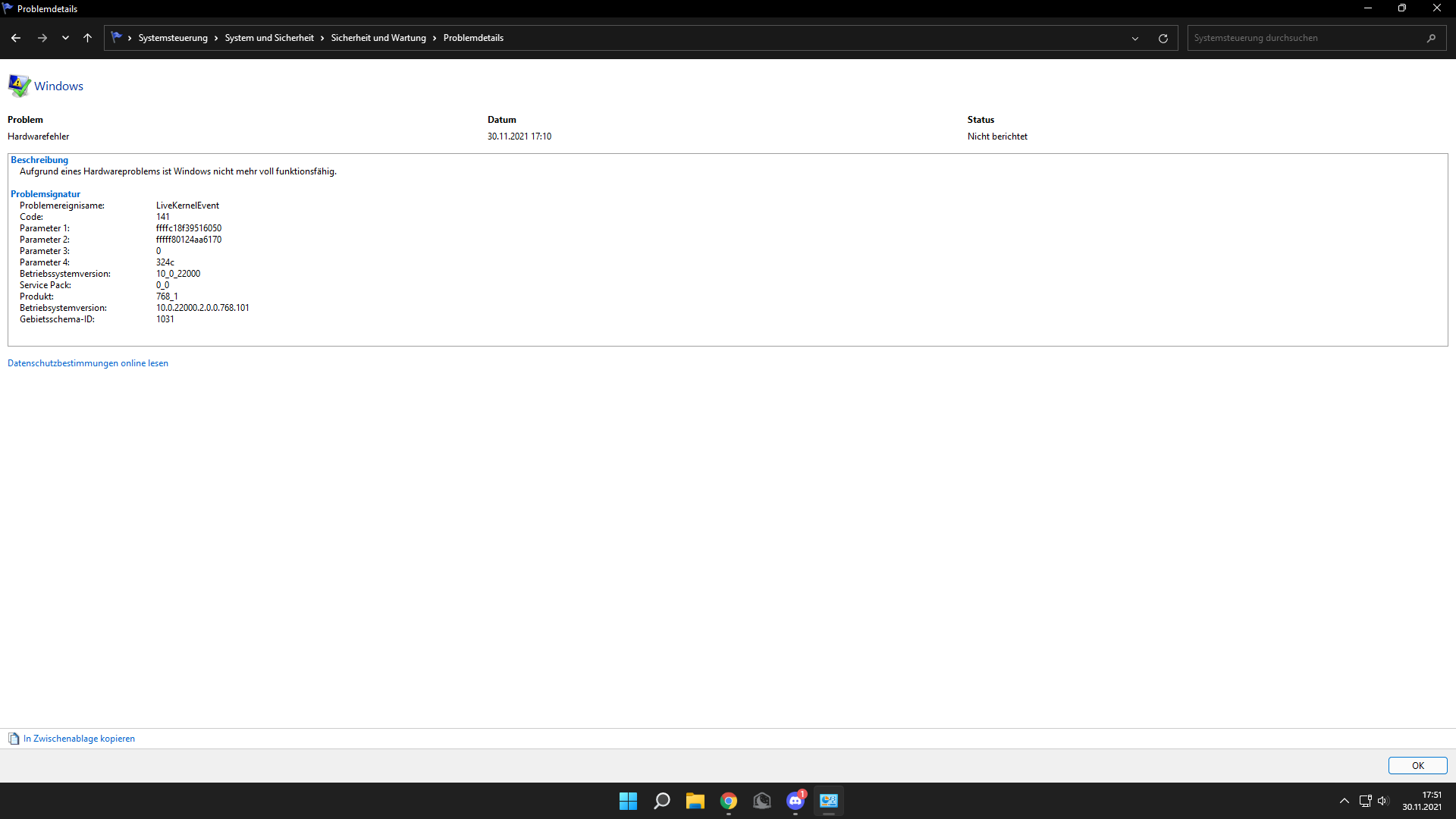Open System und Sicherheit breadcrumb

[269, 38]
